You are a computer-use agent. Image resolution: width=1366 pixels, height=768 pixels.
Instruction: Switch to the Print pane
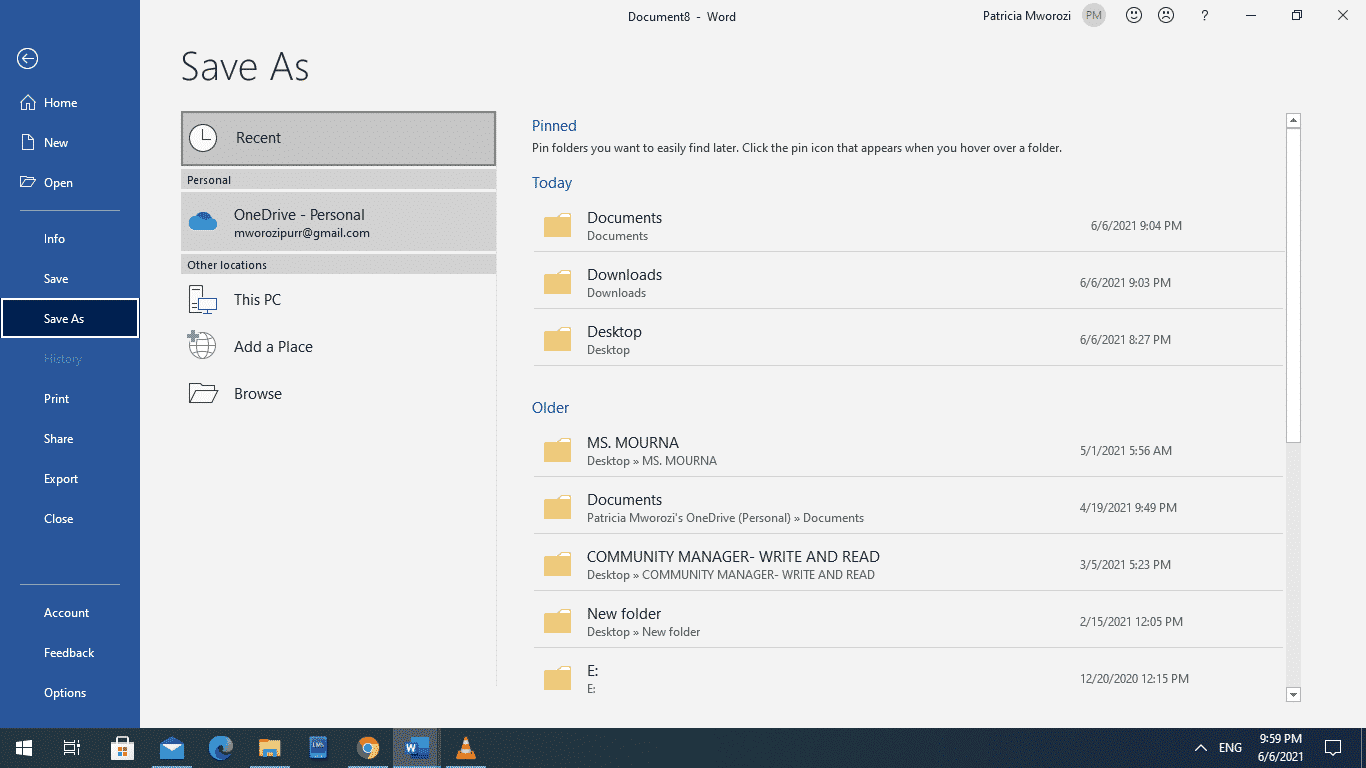(56, 398)
